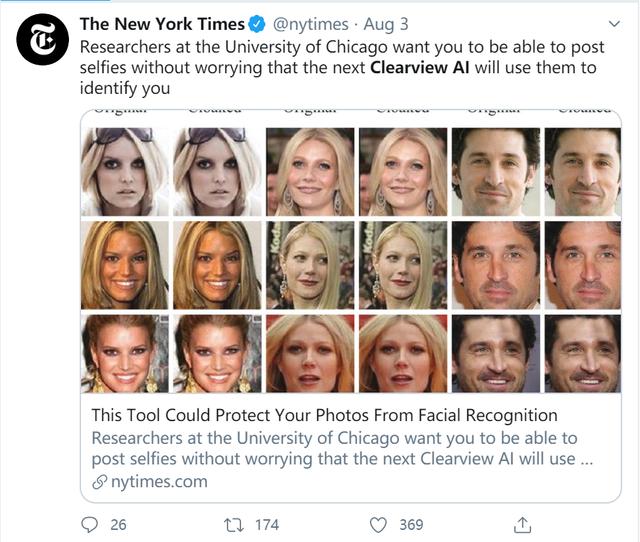Click the 26 replies count

pos(118,524)
